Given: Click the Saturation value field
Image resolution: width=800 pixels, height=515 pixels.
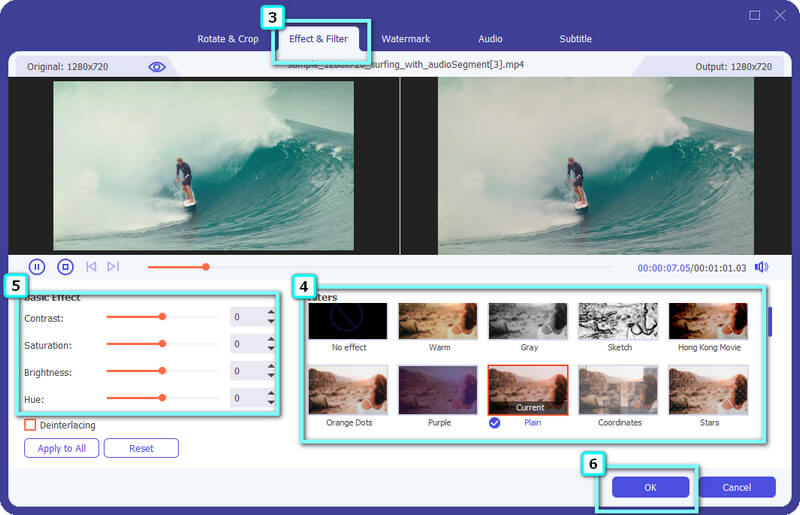Looking at the screenshot, I should [x=247, y=344].
